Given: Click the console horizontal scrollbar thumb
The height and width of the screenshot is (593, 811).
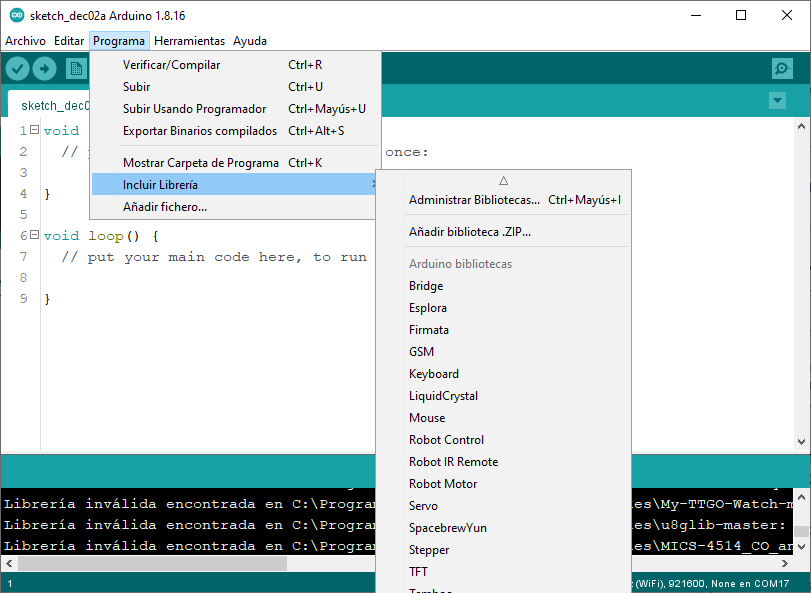Looking at the screenshot, I should pos(152,563).
